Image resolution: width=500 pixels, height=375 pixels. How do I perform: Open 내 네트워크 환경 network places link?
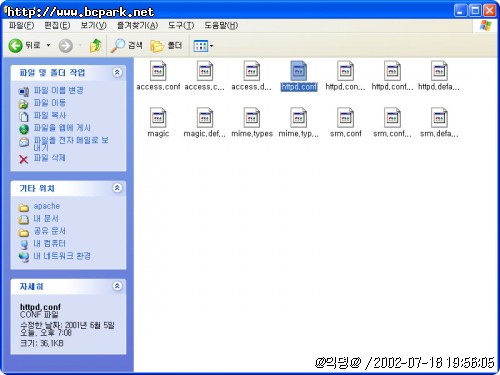pos(62,256)
